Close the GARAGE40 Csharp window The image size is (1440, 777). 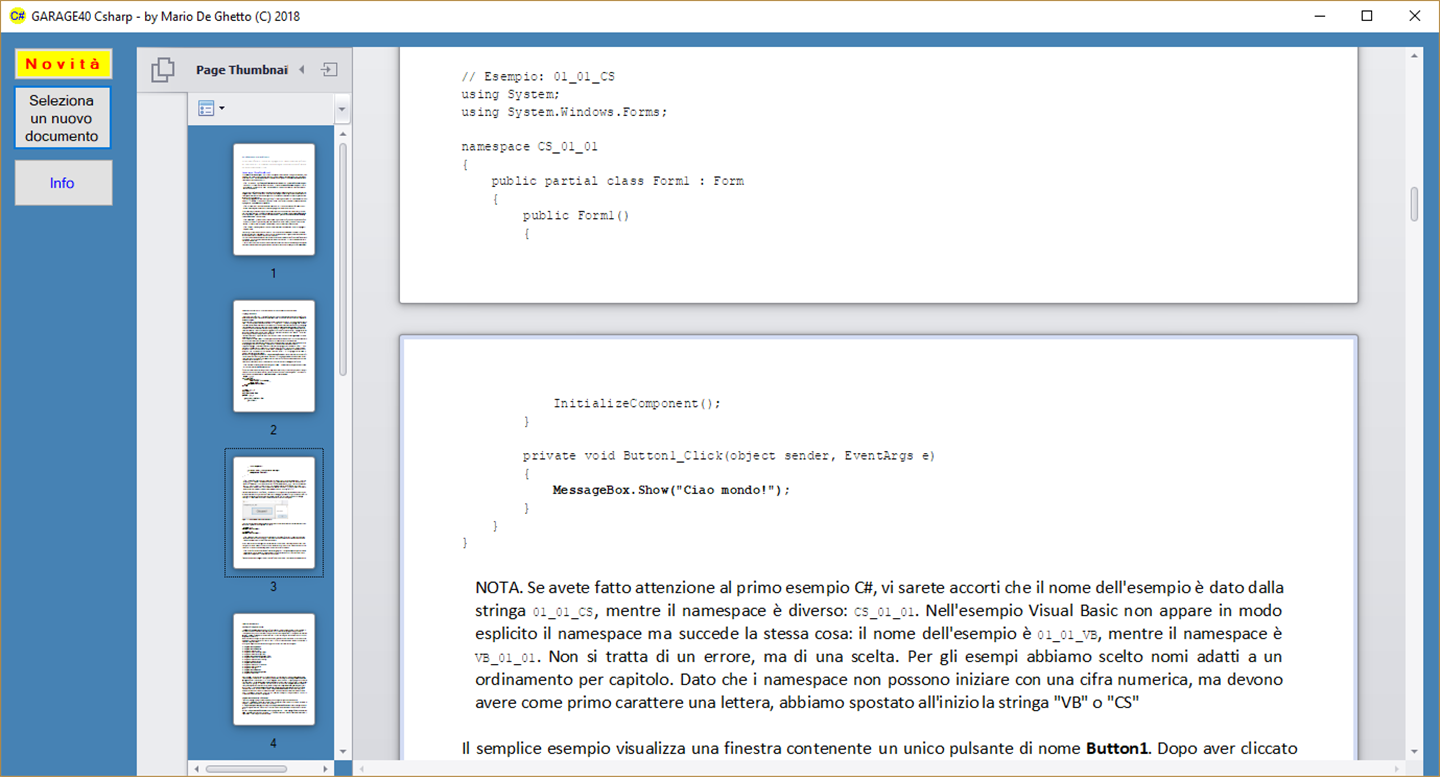coord(1414,16)
